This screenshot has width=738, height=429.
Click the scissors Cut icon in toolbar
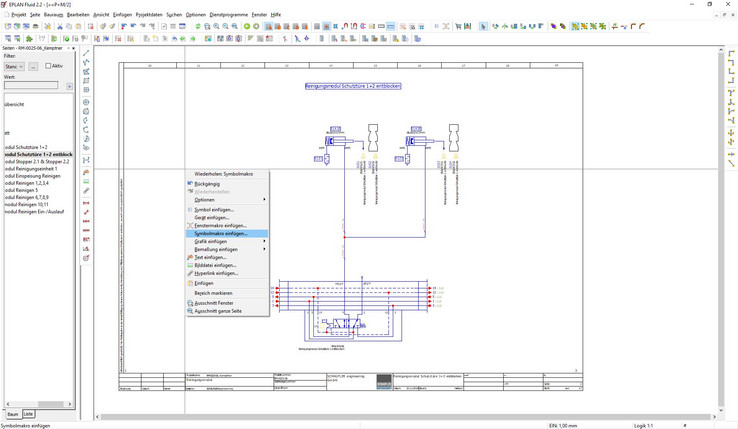click(60, 26)
